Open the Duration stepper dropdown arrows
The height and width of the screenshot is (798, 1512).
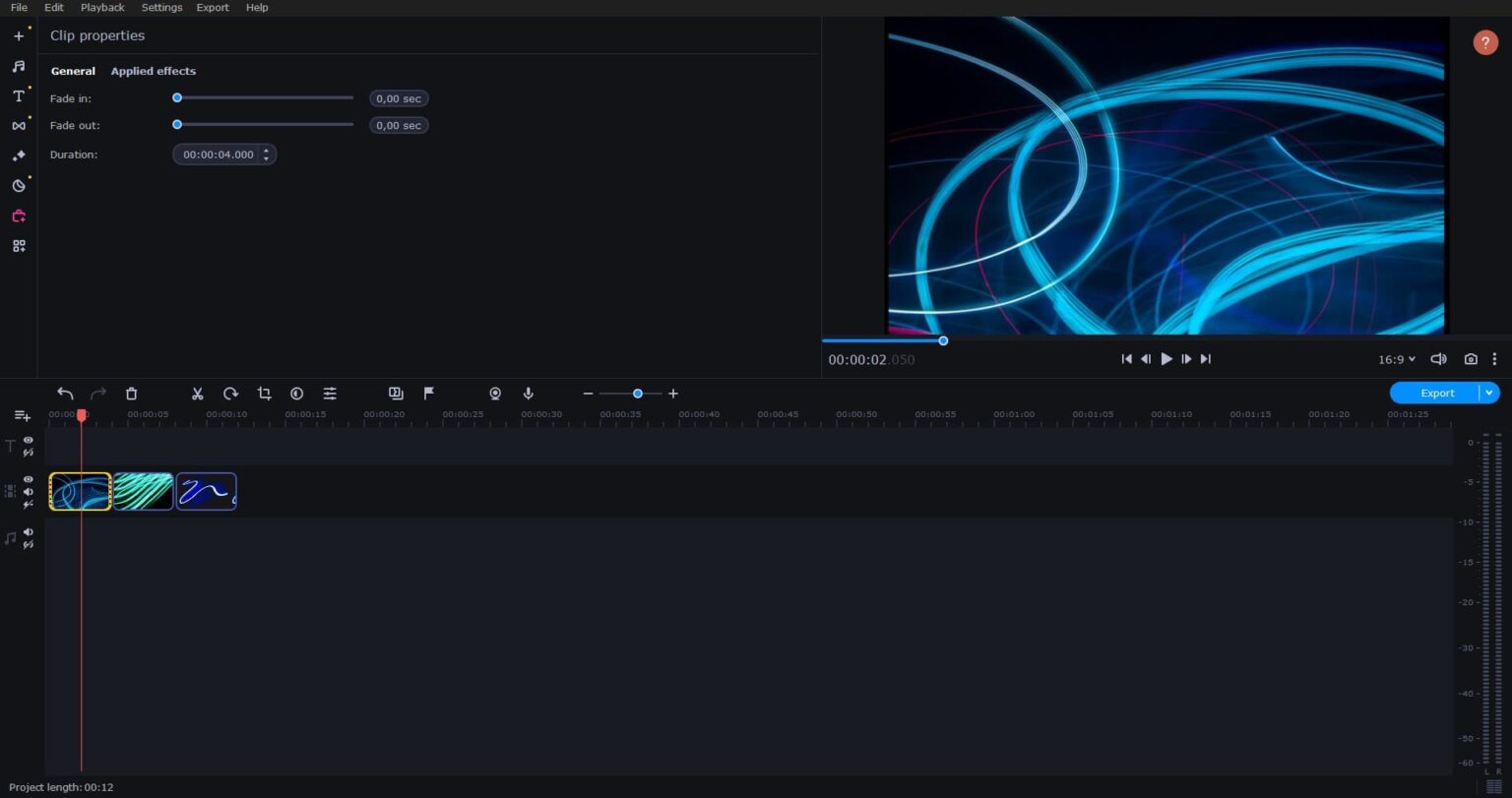265,154
